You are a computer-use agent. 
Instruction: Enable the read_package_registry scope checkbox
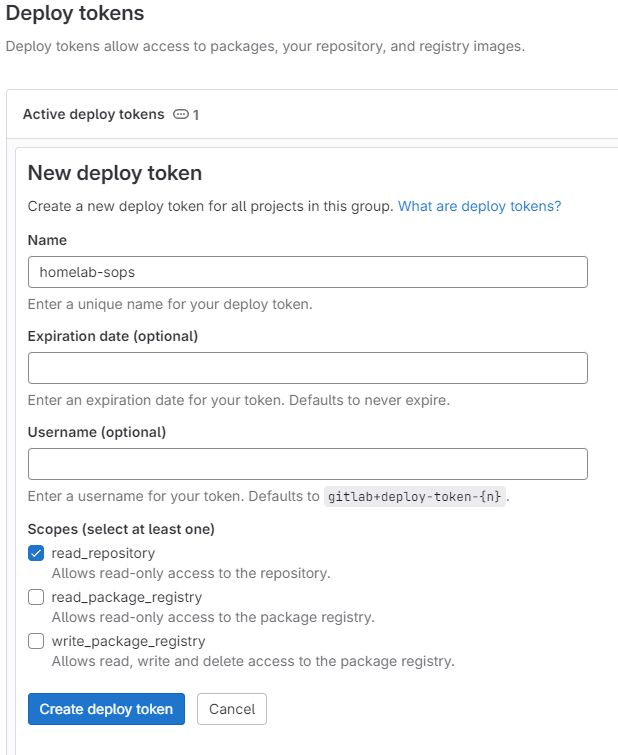pos(36,597)
